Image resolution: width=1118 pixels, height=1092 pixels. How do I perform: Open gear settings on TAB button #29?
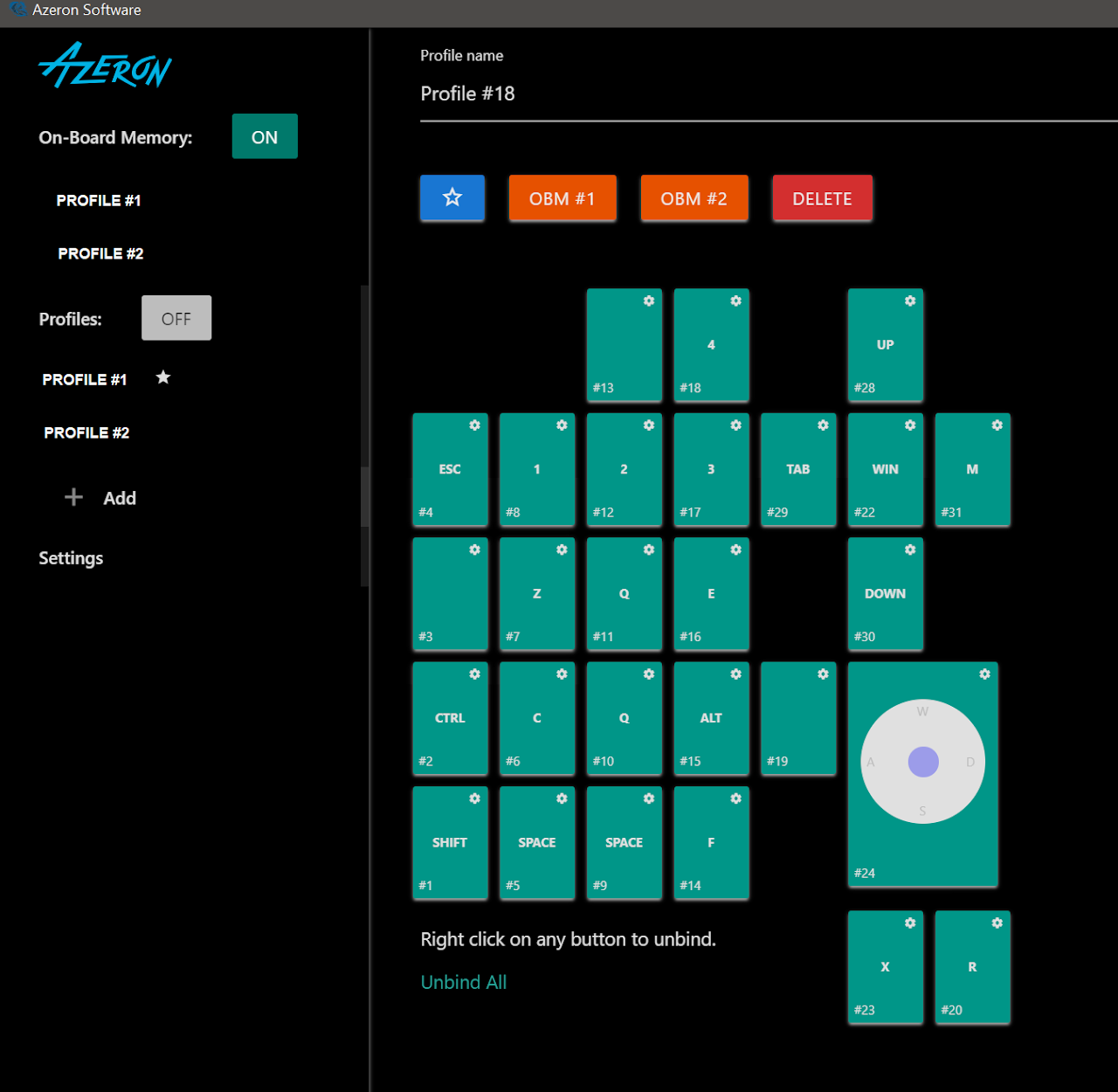click(x=823, y=425)
